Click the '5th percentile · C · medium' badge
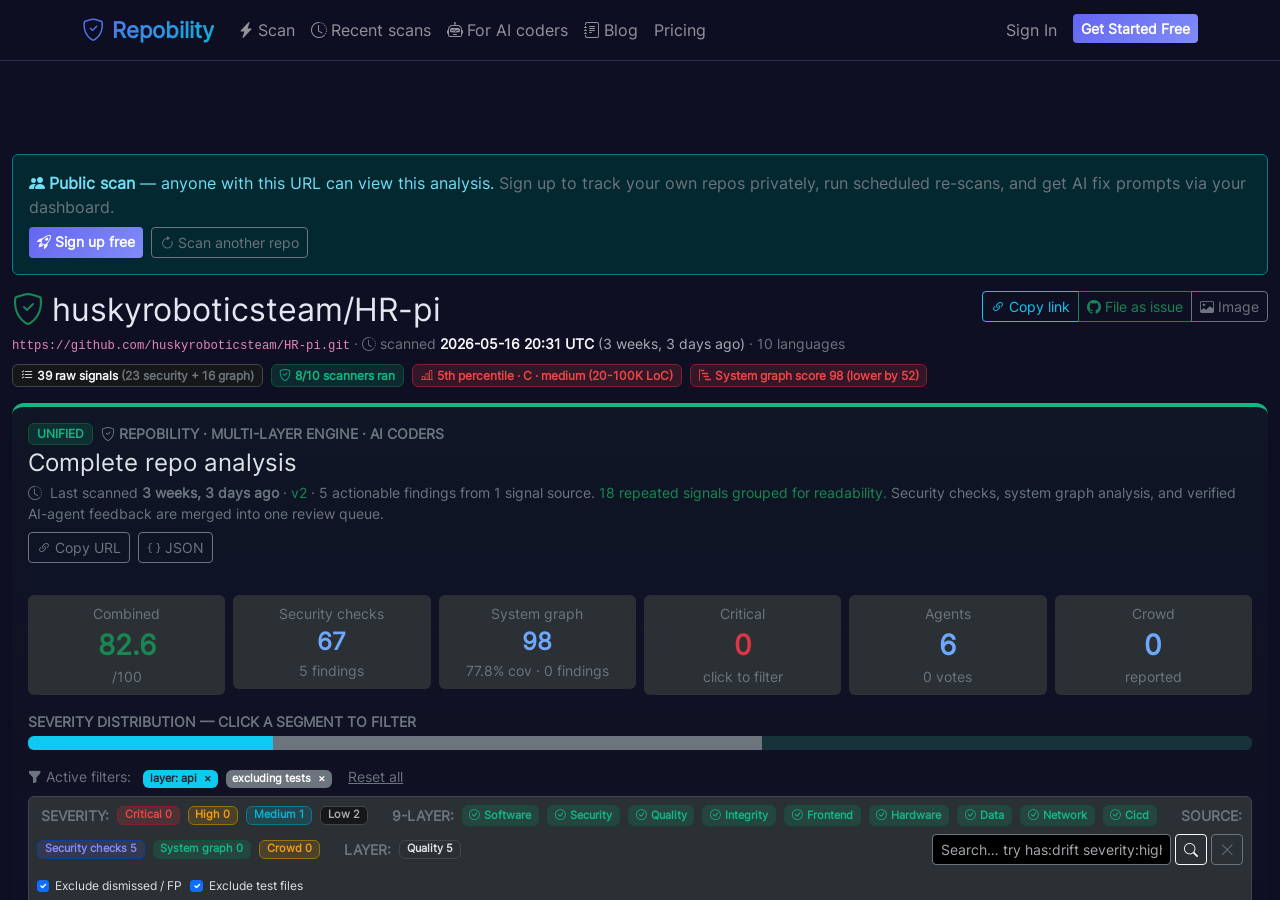Screen dimensions: 1280x900 click(x=547, y=376)
